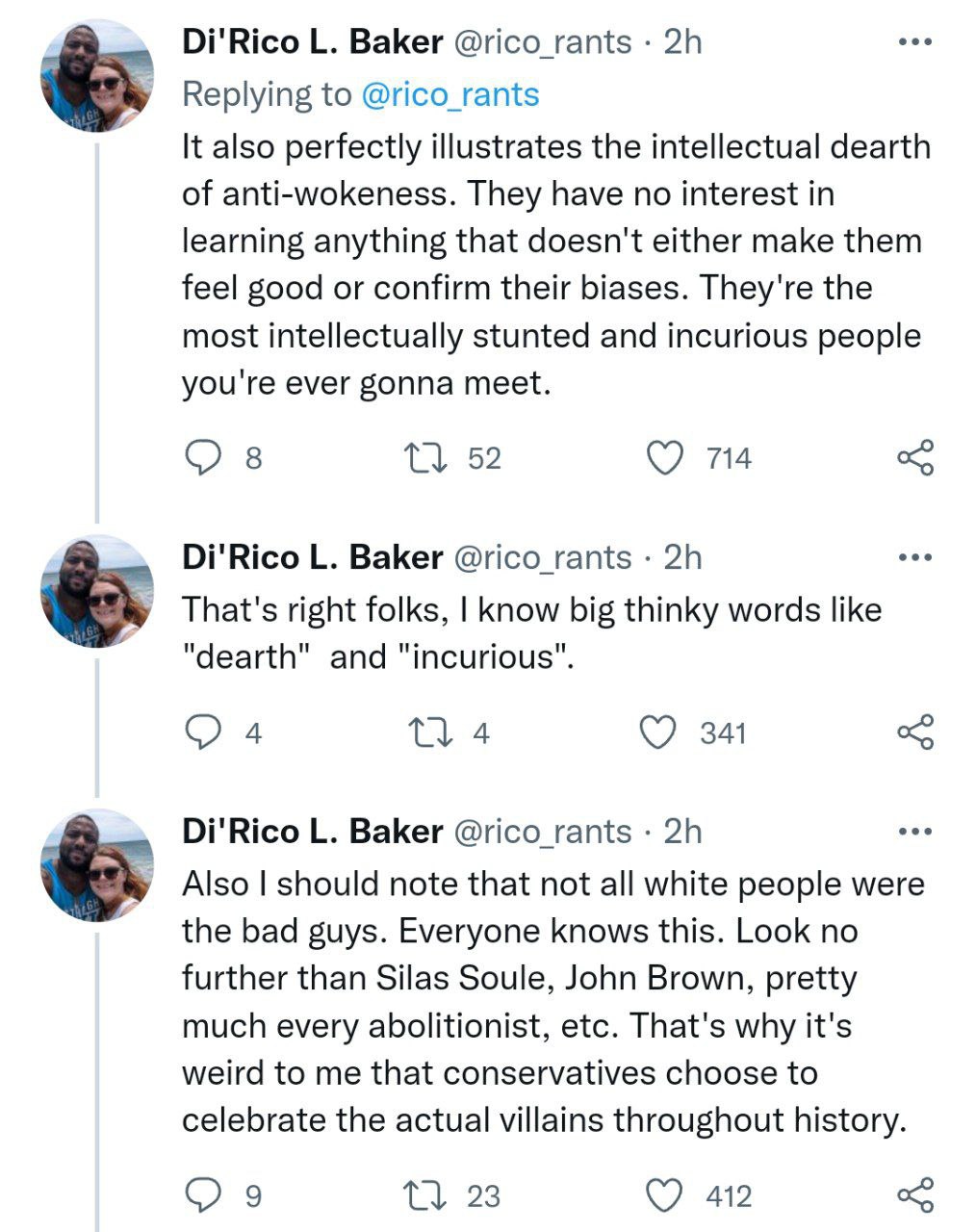Open the @rico_rants mention link

coord(449,94)
